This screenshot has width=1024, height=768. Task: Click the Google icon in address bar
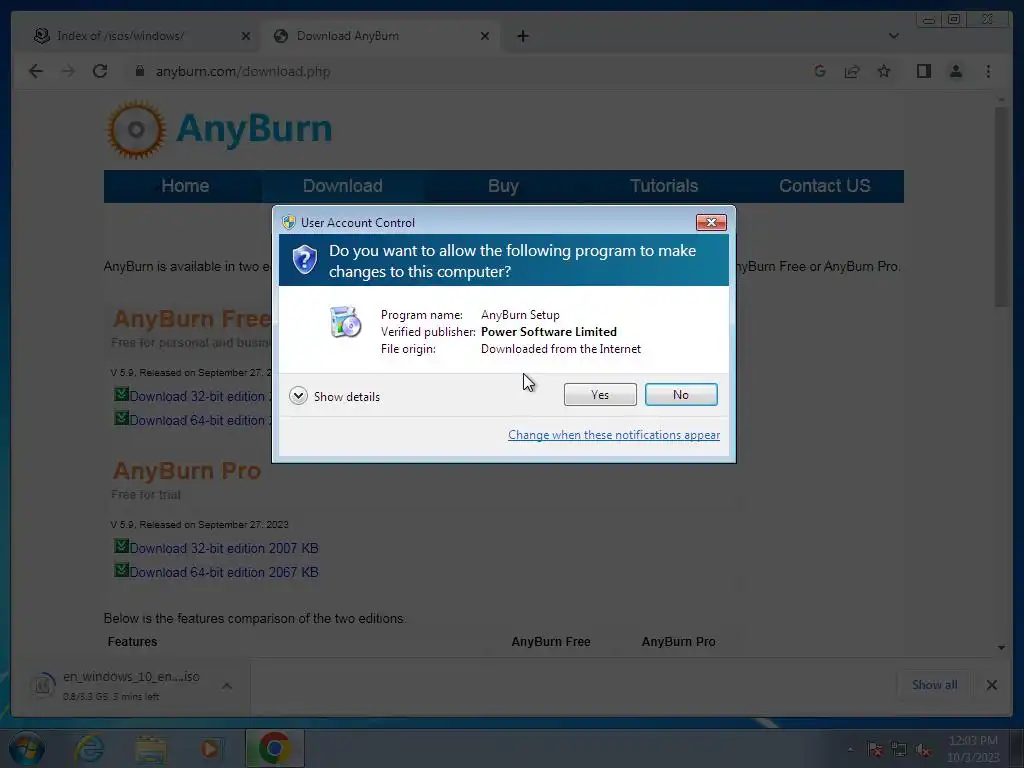click(820, 71)
